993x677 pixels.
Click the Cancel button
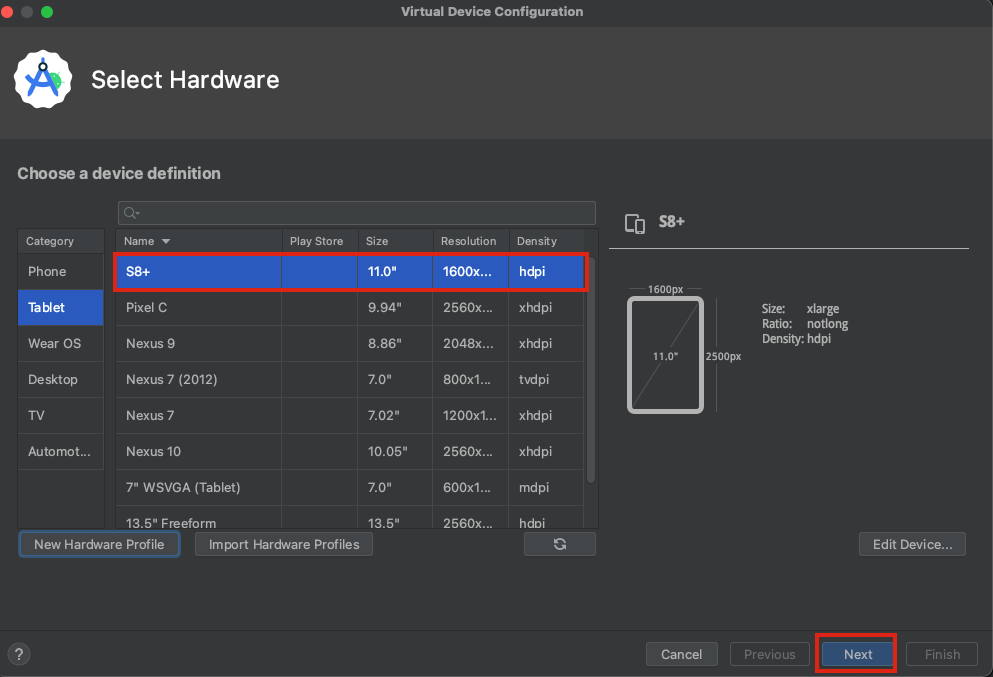pyautogui.click(x=681, y=654)
